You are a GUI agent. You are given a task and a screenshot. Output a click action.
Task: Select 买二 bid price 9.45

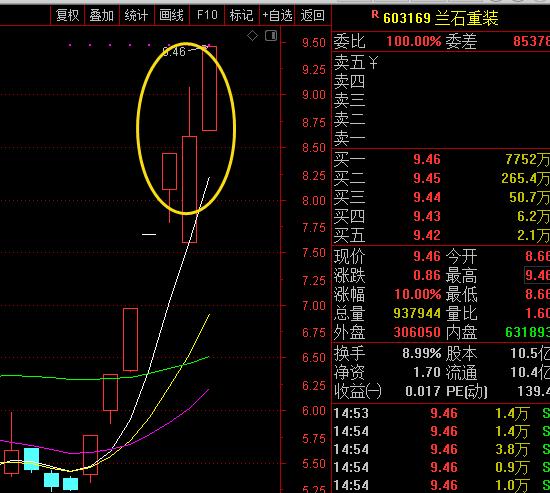pyautogui.click(x=427, y=179)
